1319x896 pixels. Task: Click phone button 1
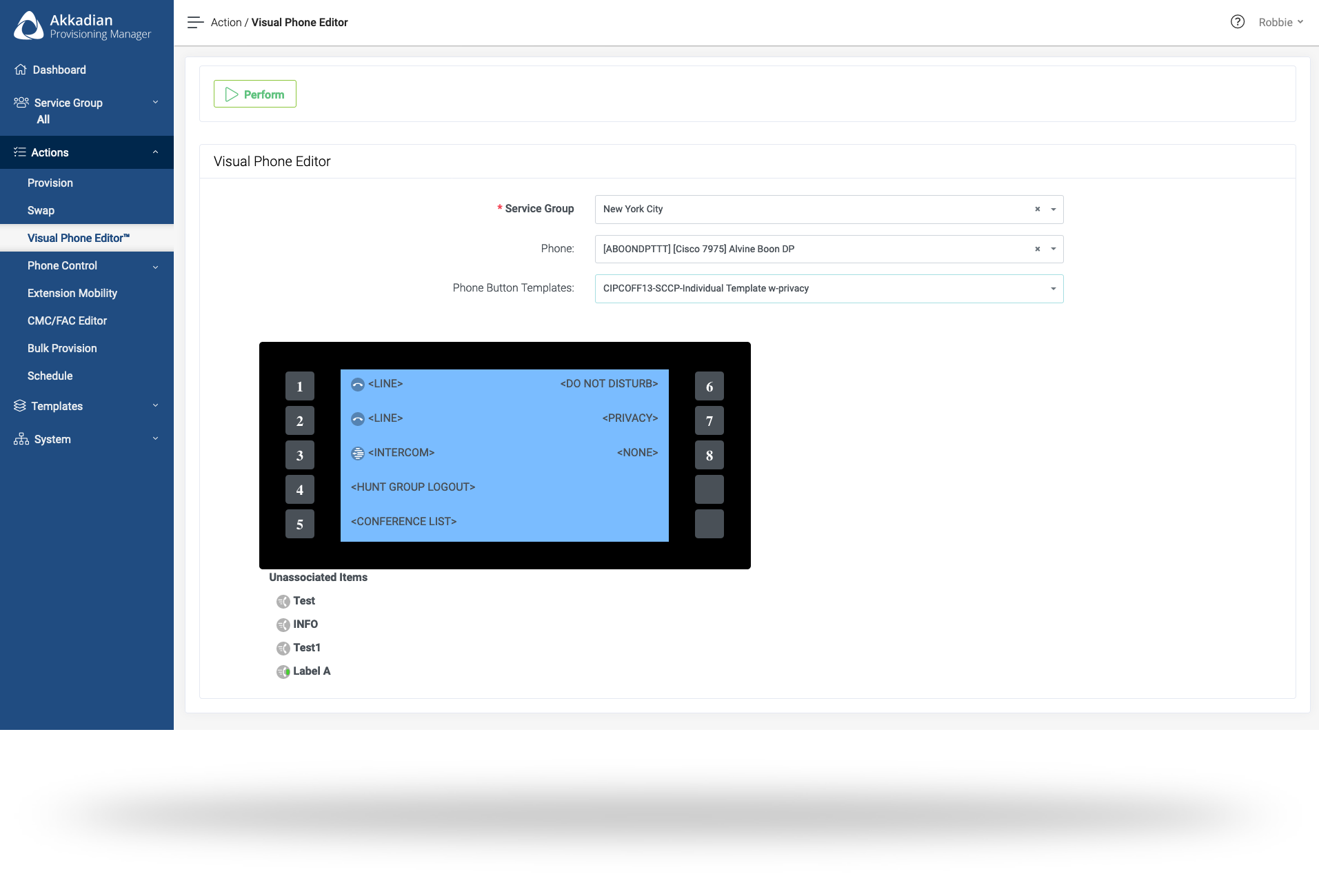pos(300,387)
